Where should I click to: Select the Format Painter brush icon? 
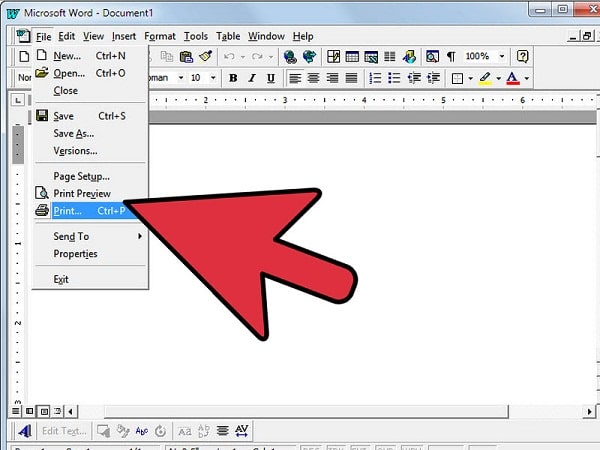205,57
